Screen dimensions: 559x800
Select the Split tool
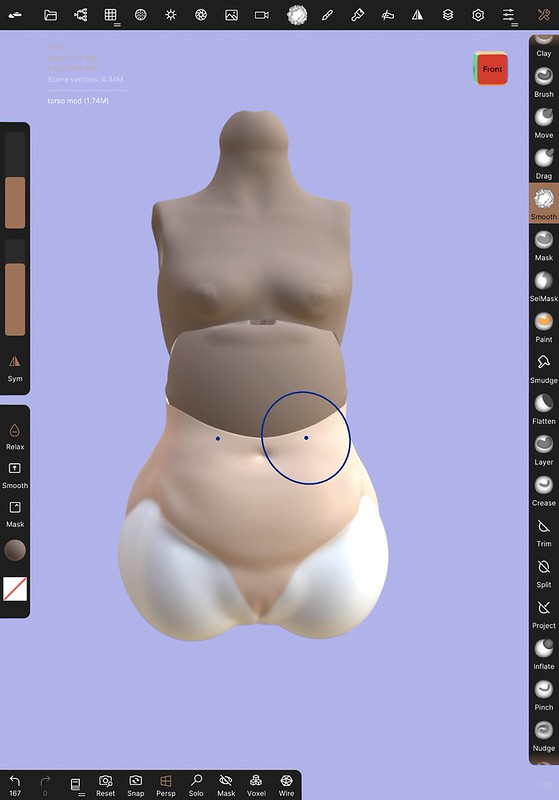[544, 572]
